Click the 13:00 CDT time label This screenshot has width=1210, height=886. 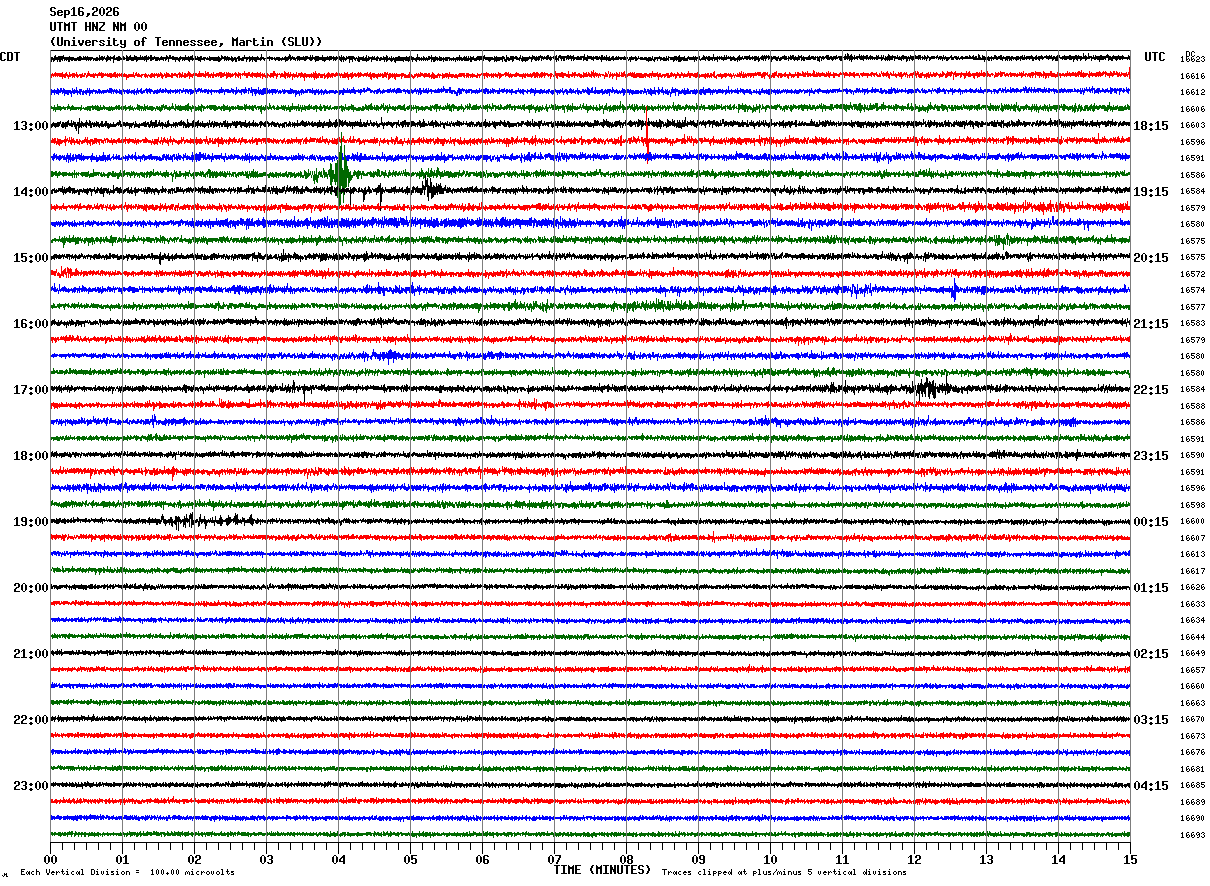31,126
